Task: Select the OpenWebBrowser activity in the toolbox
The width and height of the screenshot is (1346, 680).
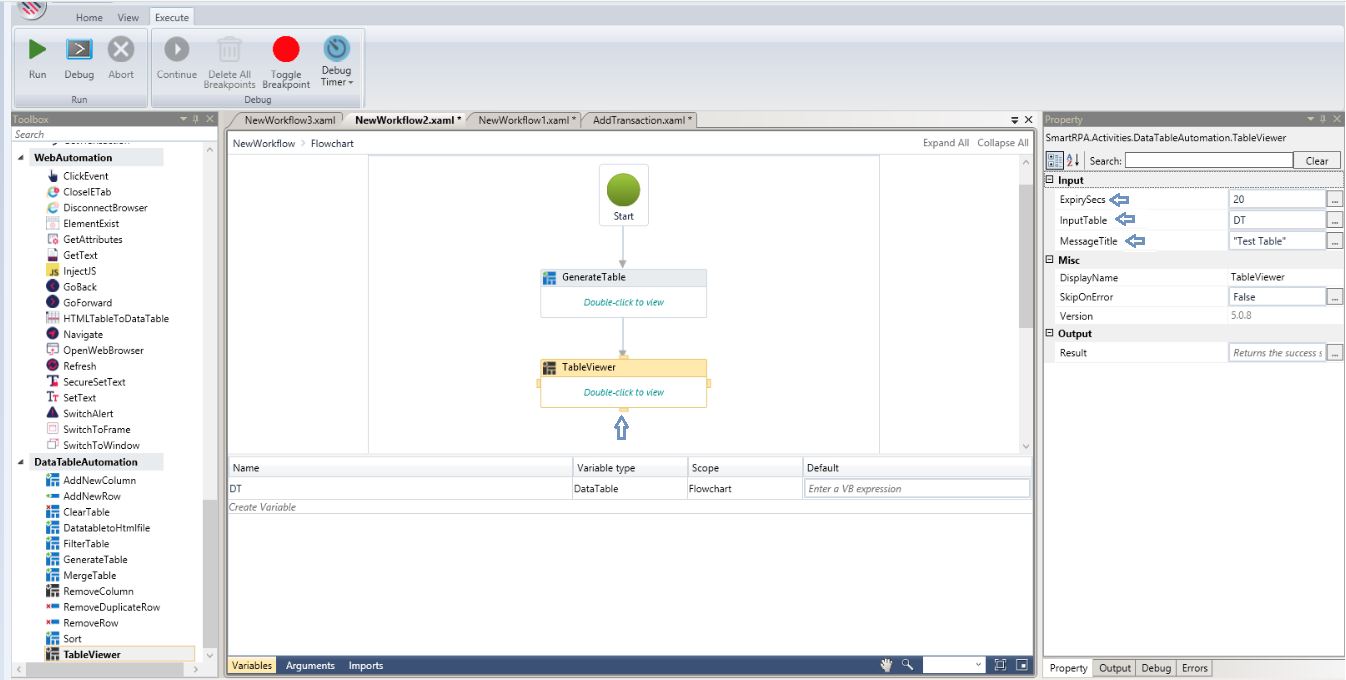Action: tap(103, 350)
